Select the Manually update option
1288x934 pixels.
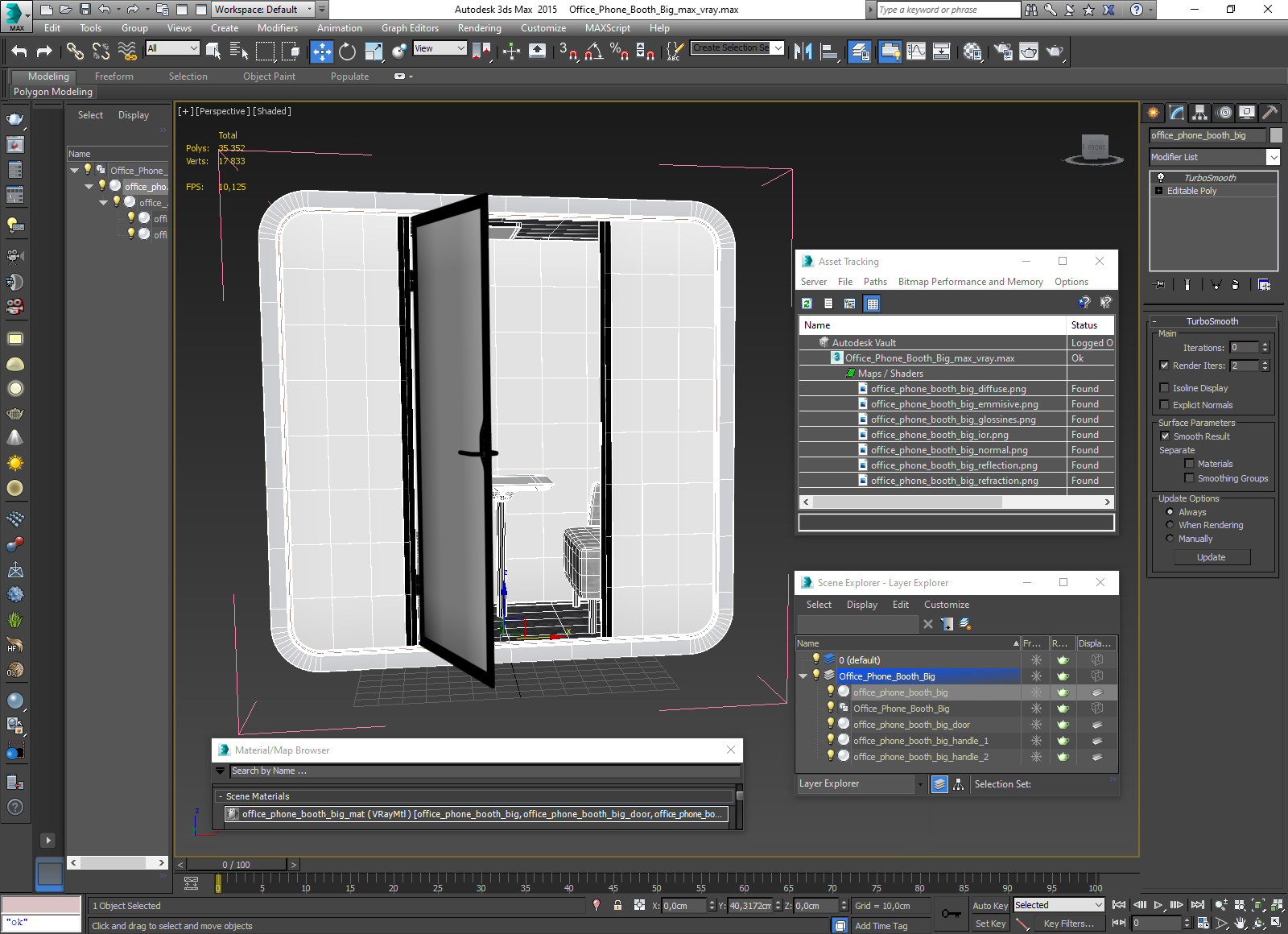(1170, 539)
